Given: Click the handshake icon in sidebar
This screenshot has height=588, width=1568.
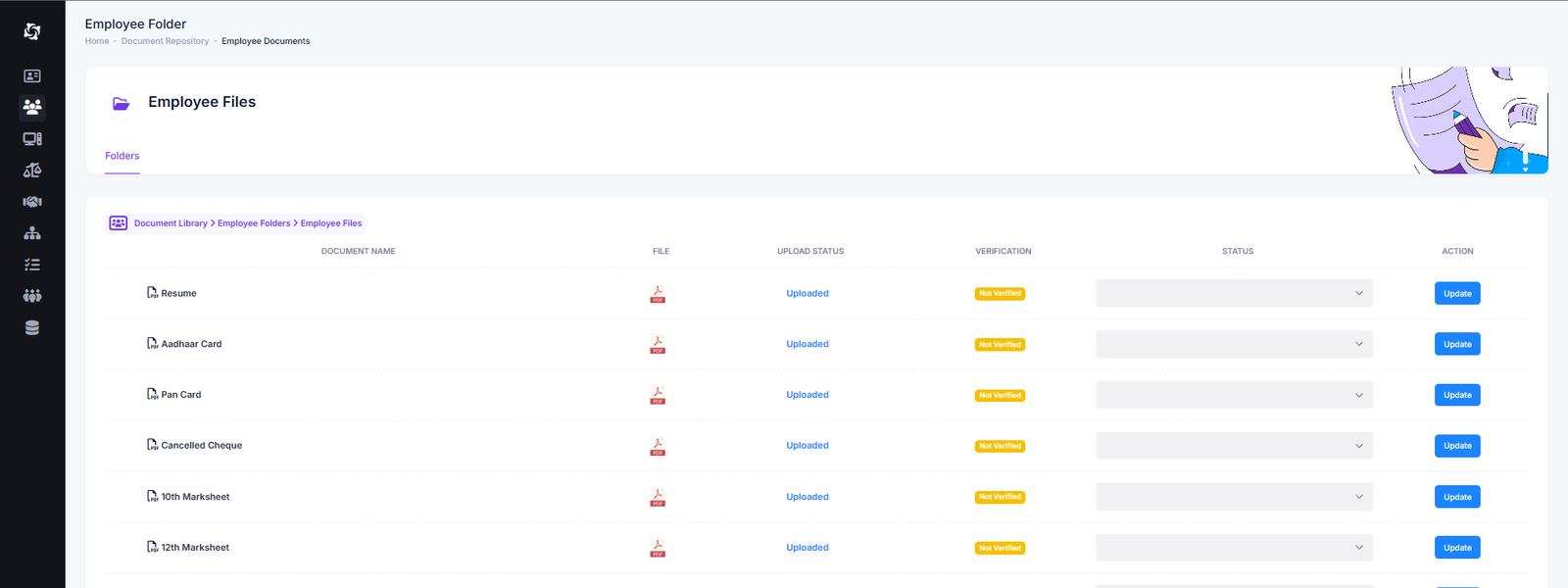Looking at the screenshot, I should coord(32,202).
